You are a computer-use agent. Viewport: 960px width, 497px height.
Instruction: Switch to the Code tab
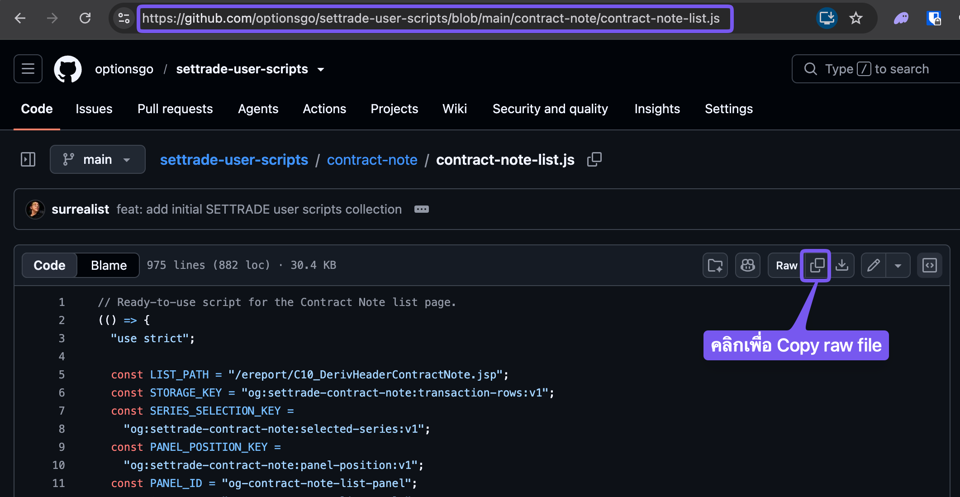[x=37, y=109]
